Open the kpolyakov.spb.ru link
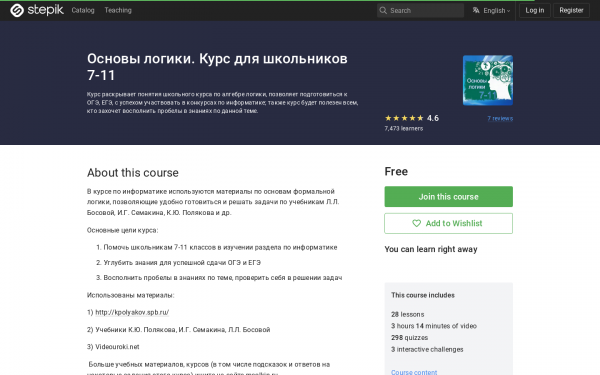Viewport: 600px width, 375px height. point(132,312)
